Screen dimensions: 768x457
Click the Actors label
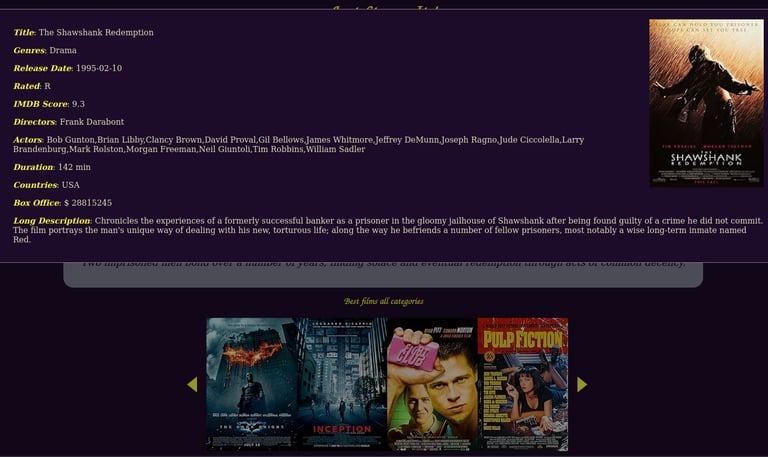pos(27,140)
